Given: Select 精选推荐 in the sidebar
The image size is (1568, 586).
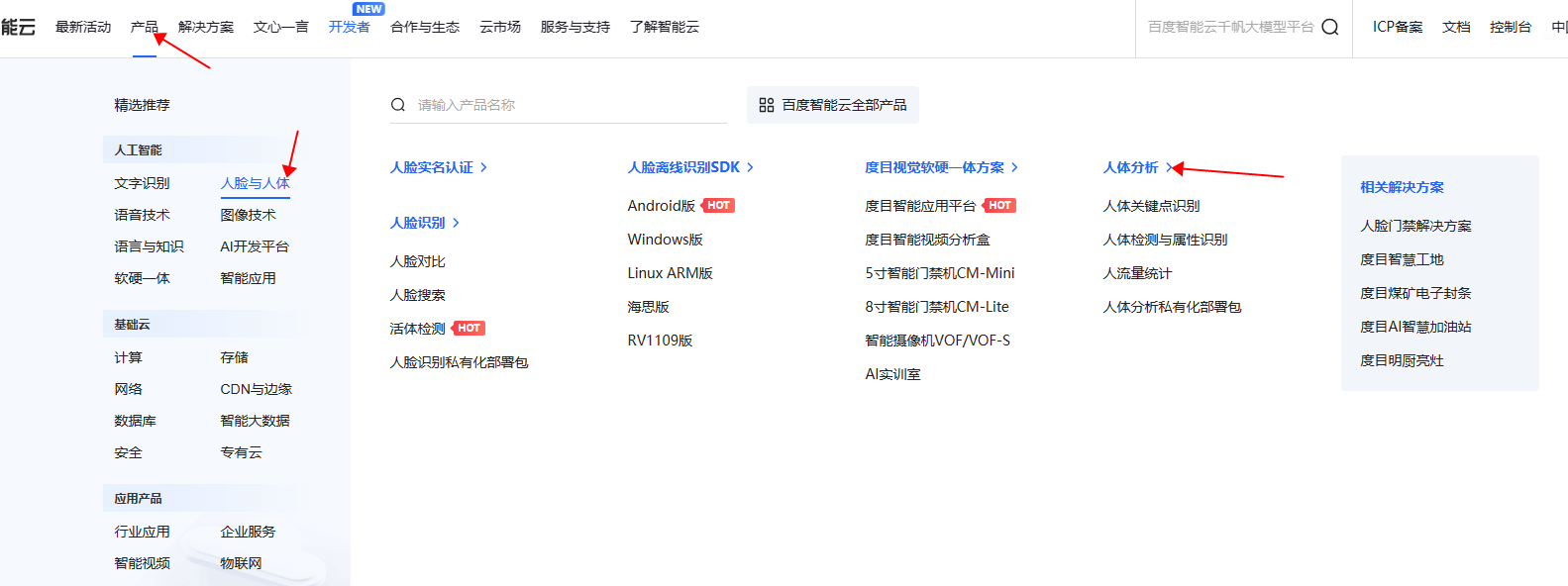Looking at the screenshot, I should click(142, 105).
